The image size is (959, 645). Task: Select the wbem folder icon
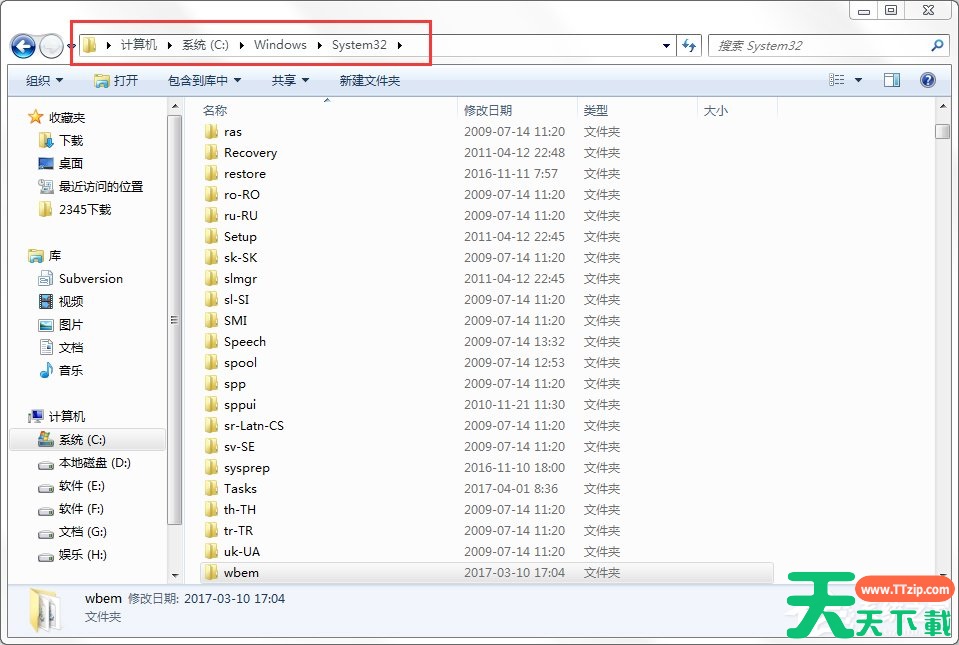[x=211, y=572]
